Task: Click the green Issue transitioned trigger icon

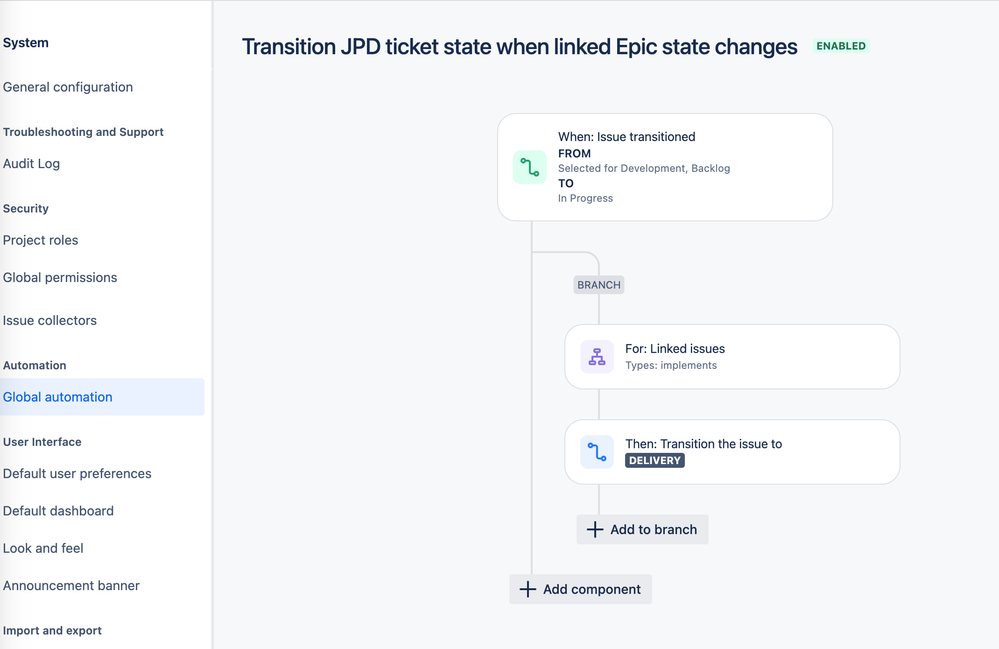Action: (x=529, y=167)
